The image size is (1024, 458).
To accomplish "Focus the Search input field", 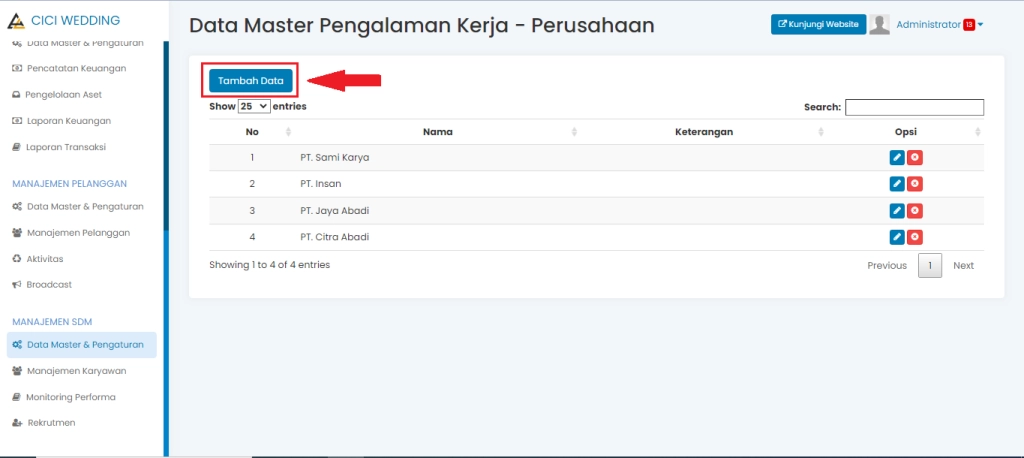I will click(x=914, y=107).
